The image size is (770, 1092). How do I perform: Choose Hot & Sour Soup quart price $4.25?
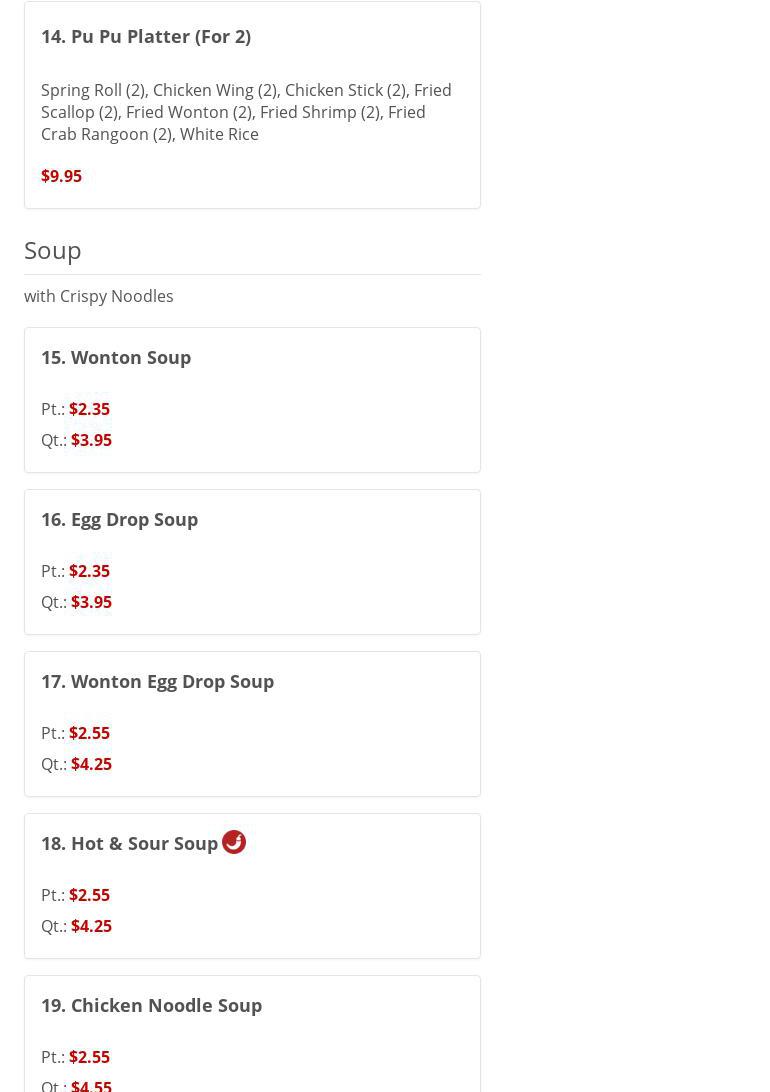coord(91,926)
